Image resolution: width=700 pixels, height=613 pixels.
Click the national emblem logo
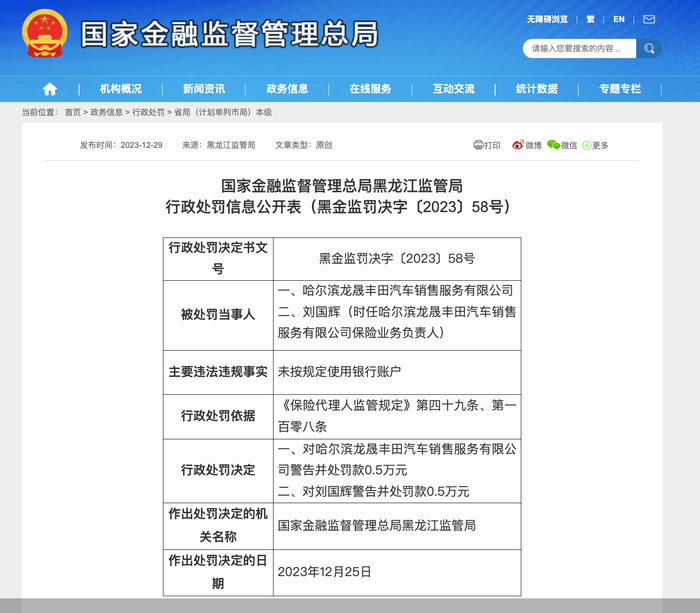pyautogui.click(x=45, y=34)
